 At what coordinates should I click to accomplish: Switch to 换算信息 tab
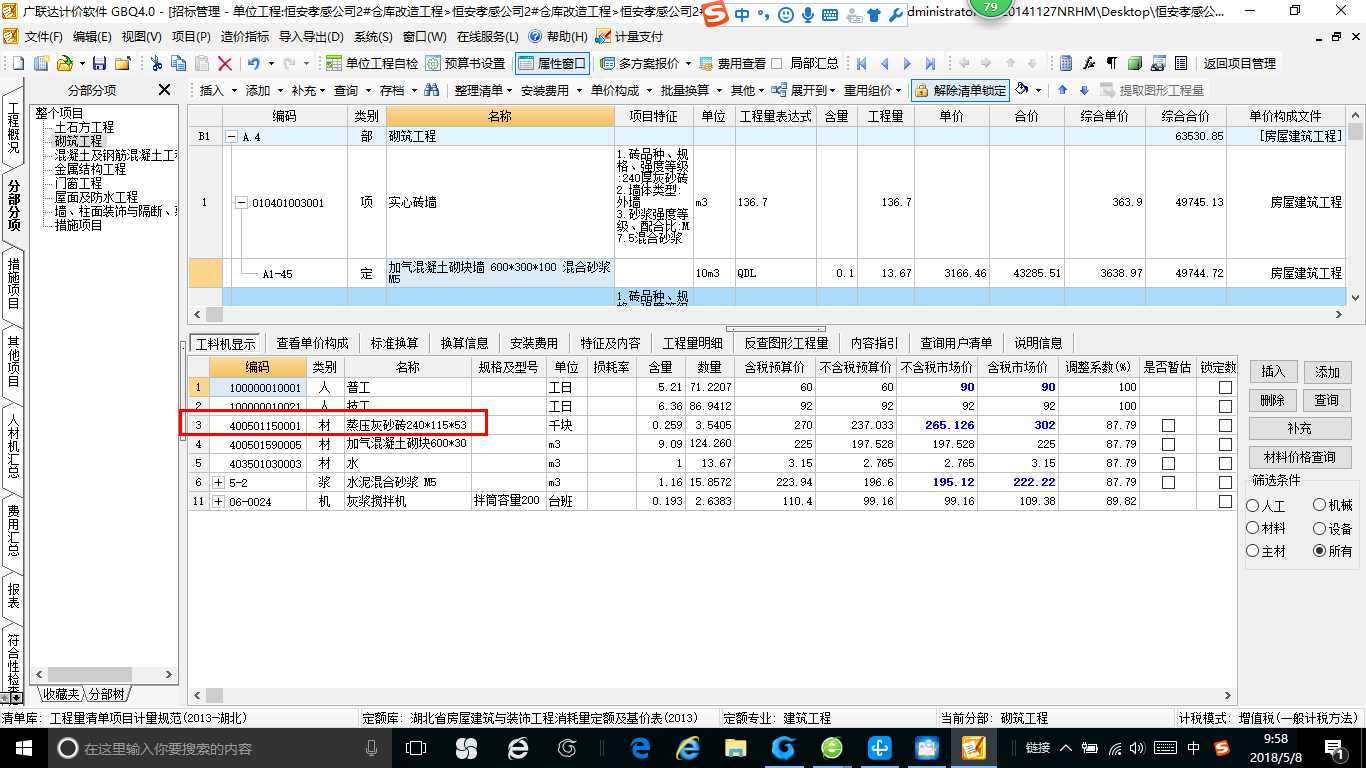click(465, 343)
